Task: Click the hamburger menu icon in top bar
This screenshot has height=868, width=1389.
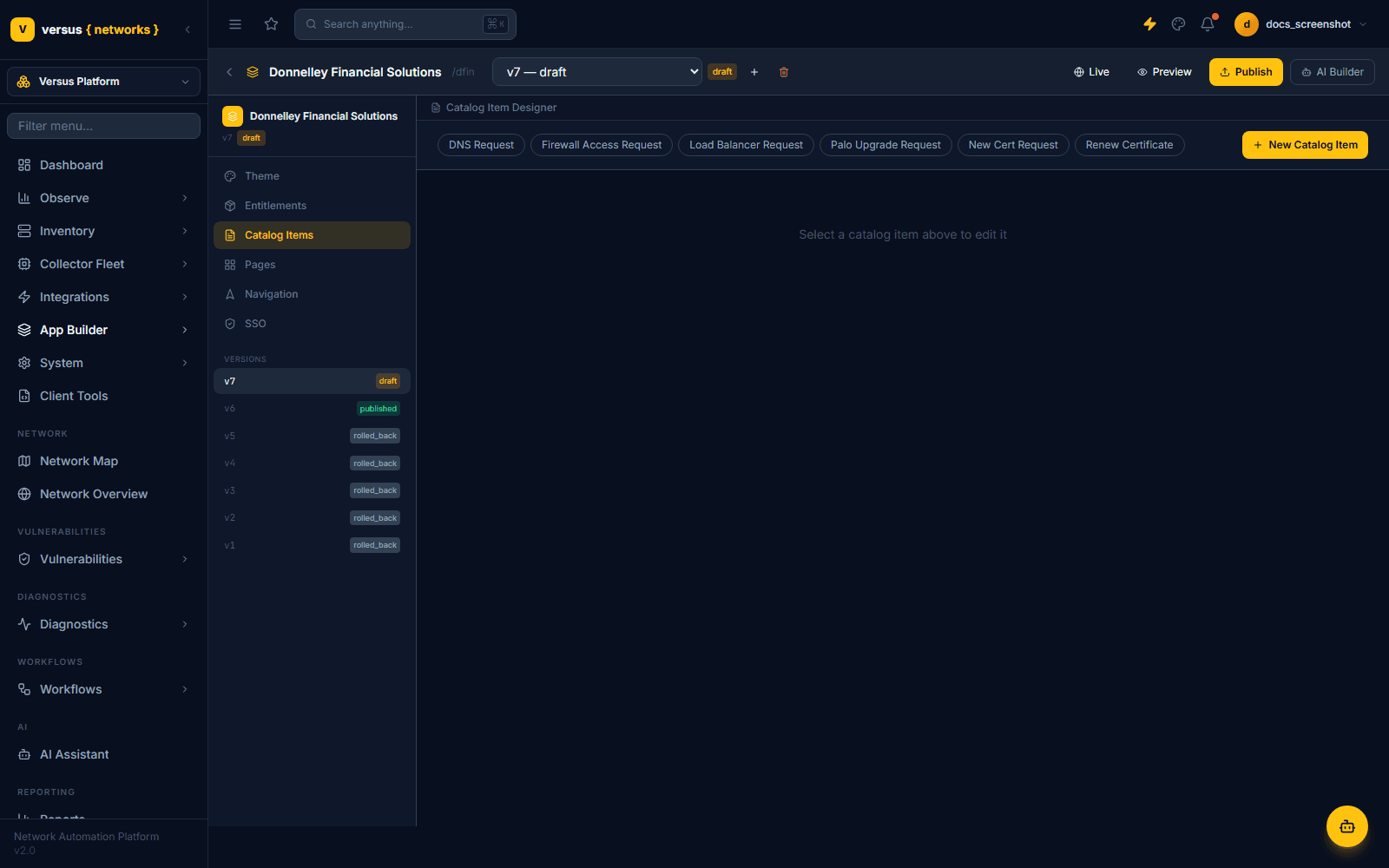Action: 235,24
